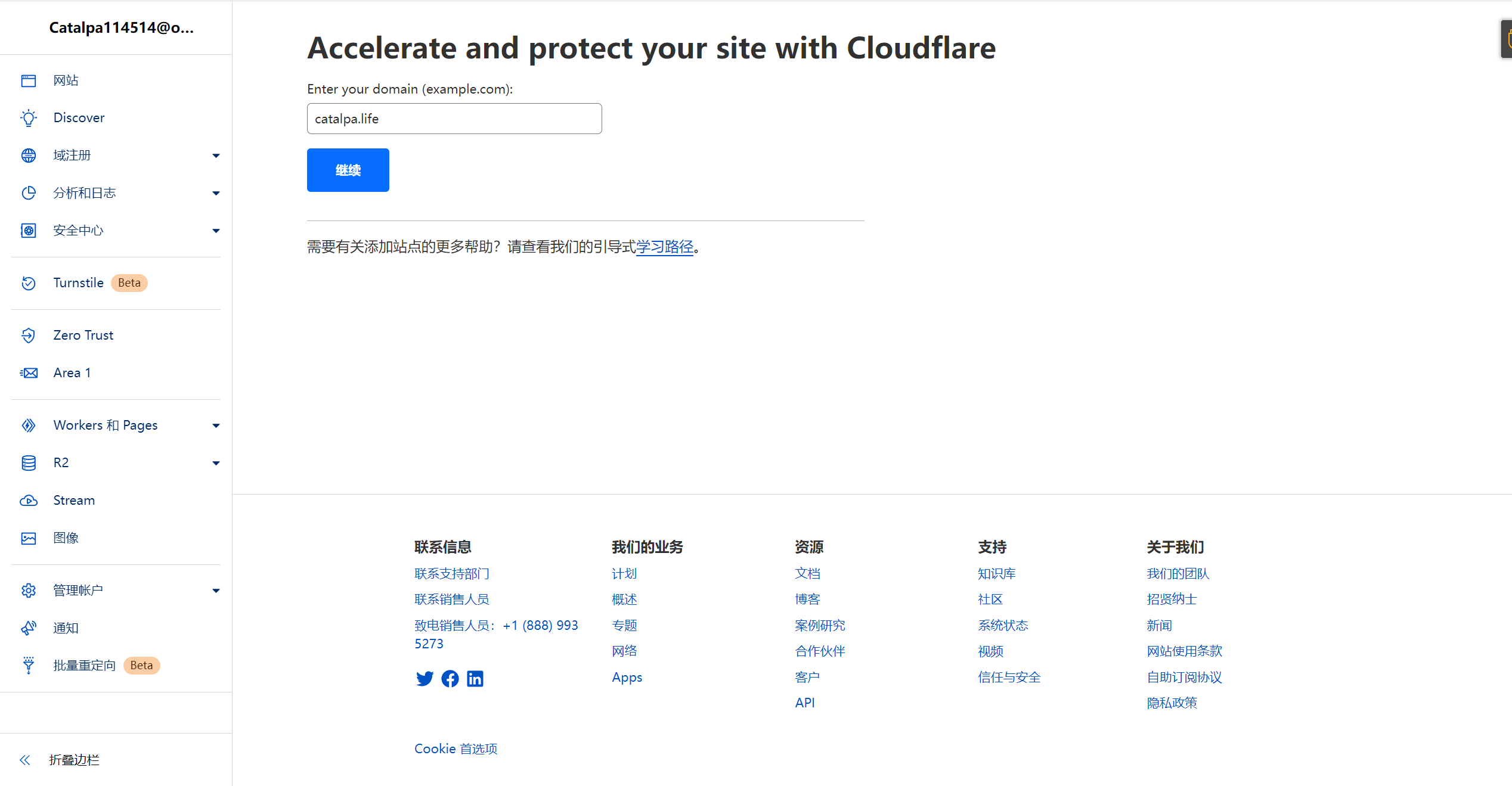Expand the 域注册 dropdown arrow
Screen dimensions: 1512x786
pos(216,156)
